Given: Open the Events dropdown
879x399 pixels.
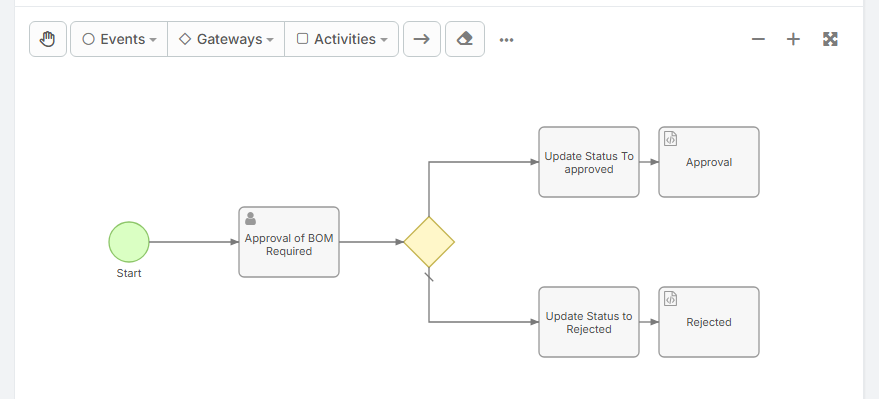Looking at the screenshot, I should tap(119, 39).
